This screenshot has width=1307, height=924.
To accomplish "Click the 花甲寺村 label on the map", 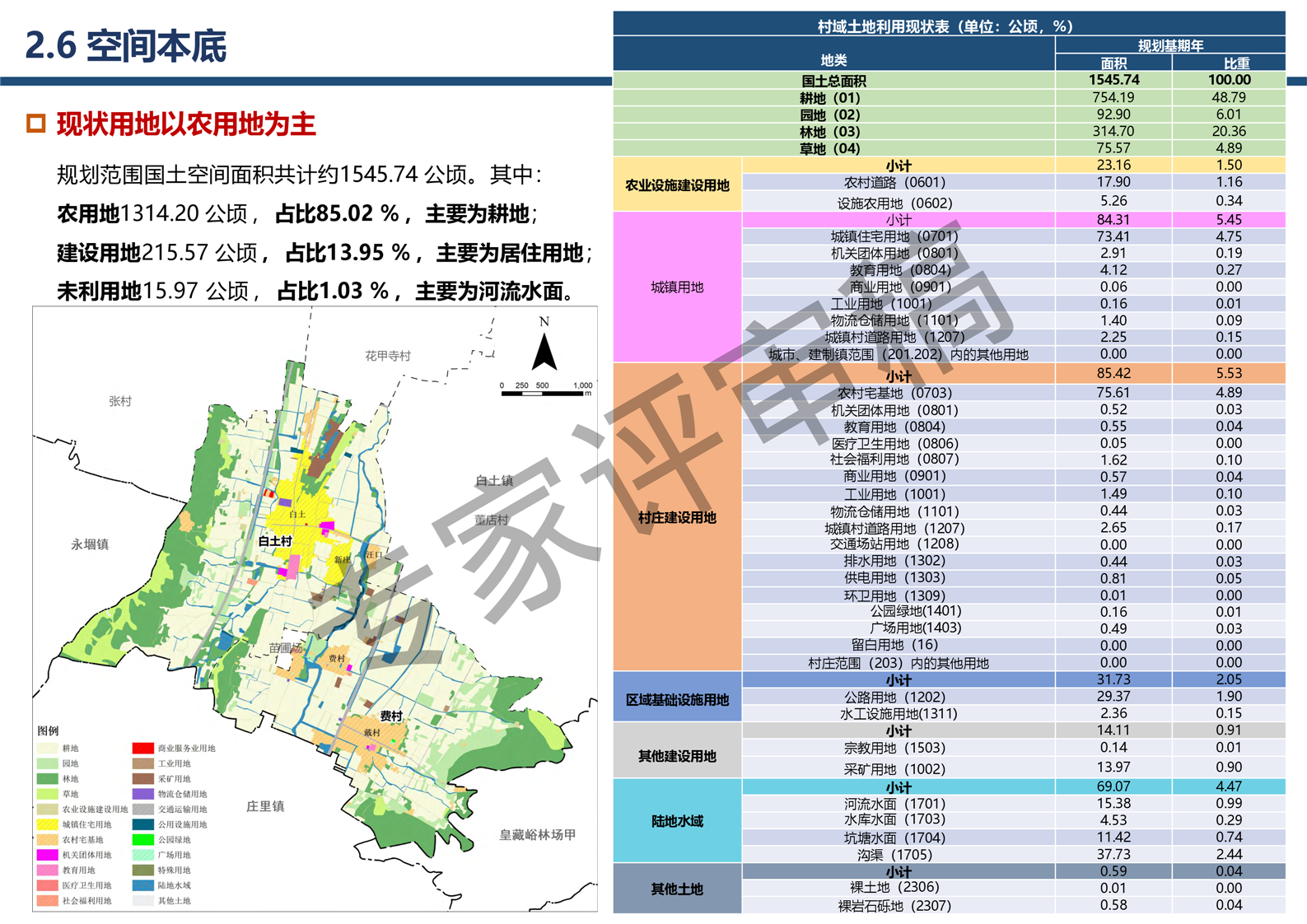I will tap(388, 356).
